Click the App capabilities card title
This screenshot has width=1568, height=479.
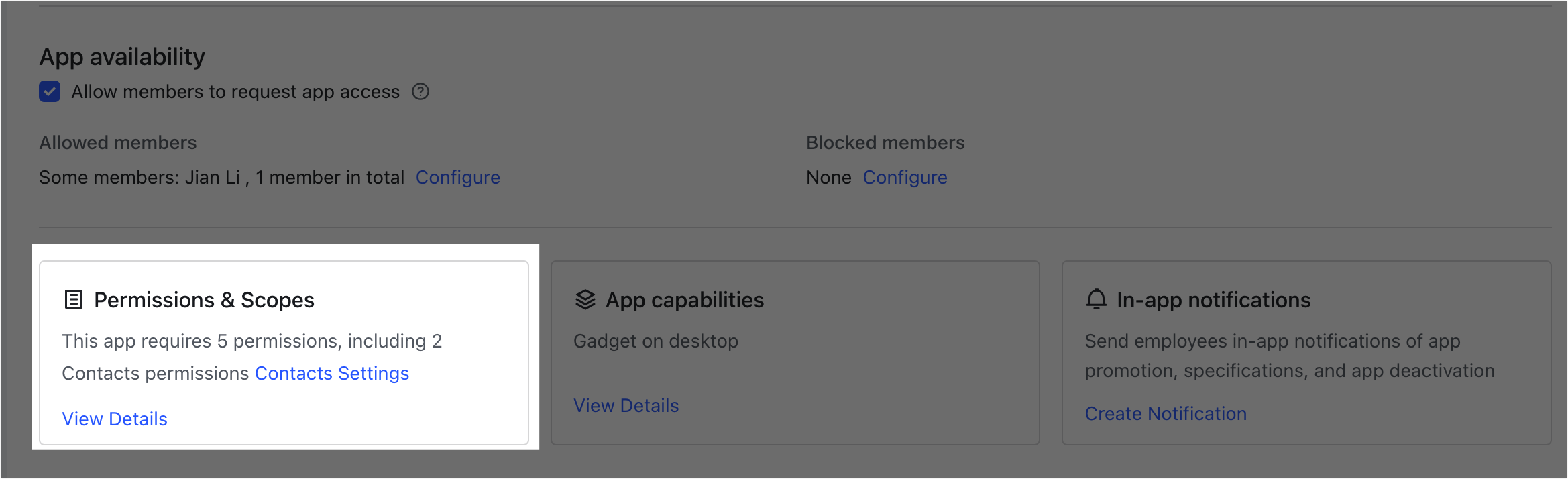pos(684,300)
